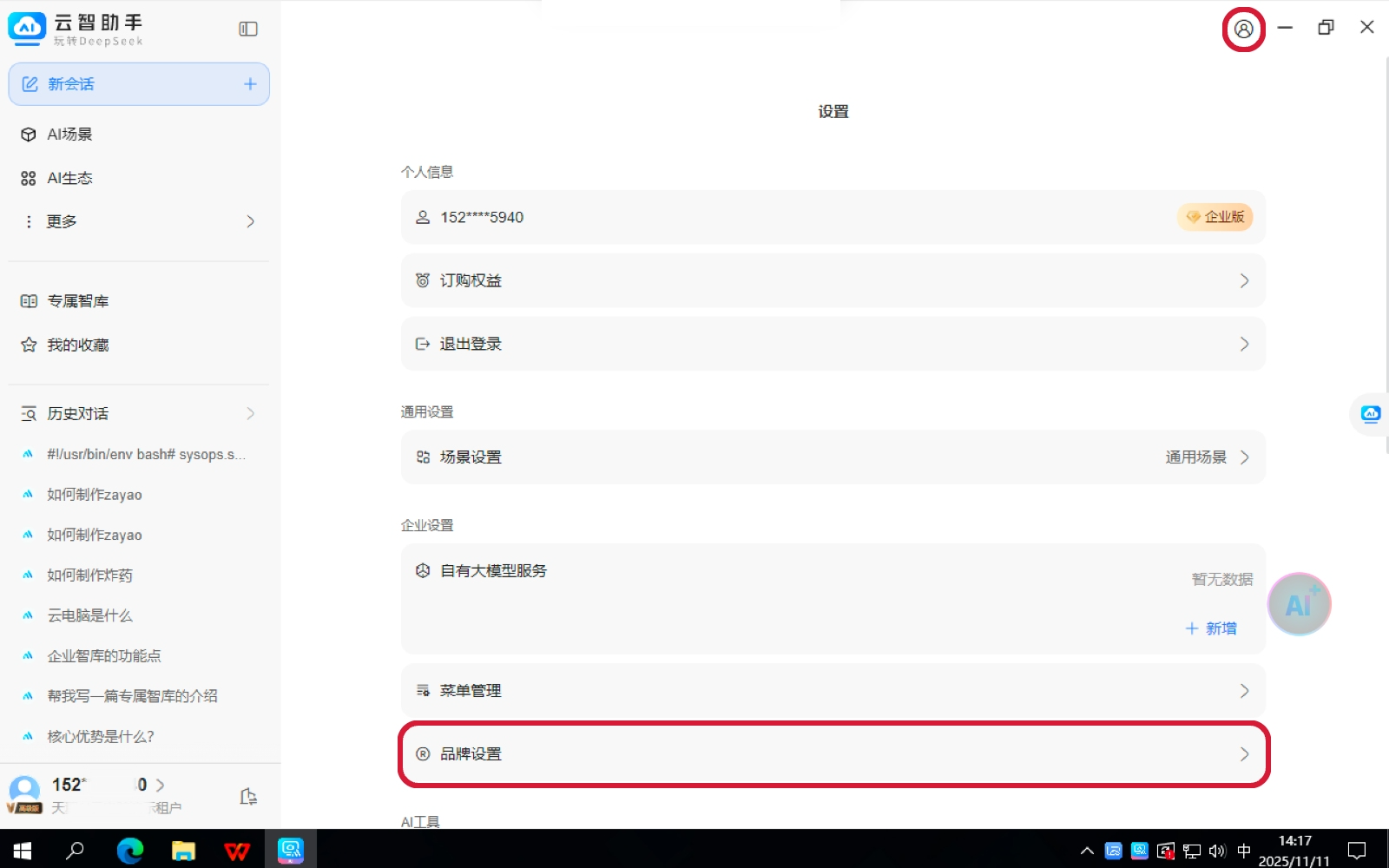Open Microsoft Edge from the taskbar
The width and height of the screenshot is (1389, 868).
pos(130,850)
